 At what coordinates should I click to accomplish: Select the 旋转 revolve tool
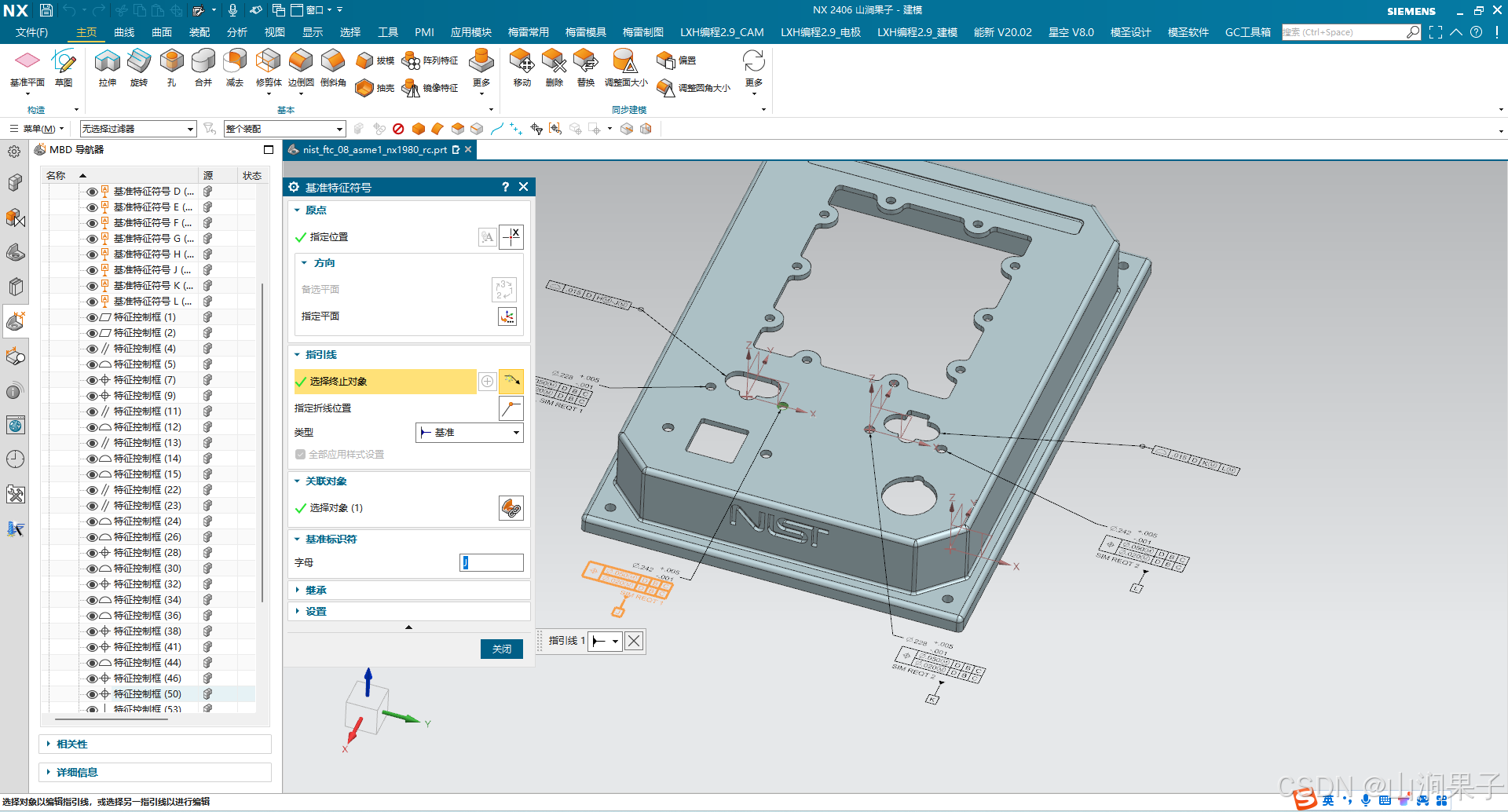139,68
